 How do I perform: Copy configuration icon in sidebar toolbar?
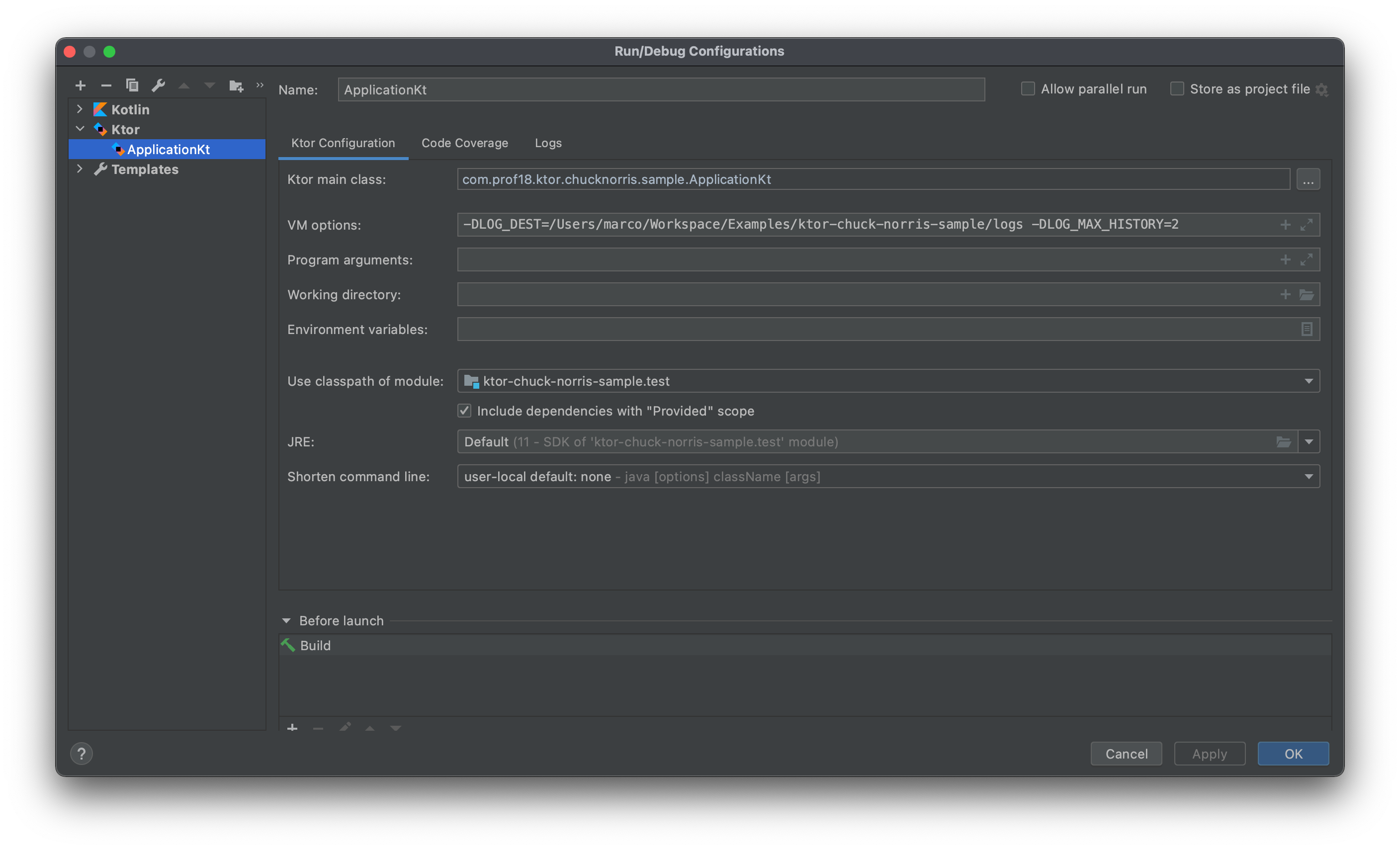(x=132, y=86)
